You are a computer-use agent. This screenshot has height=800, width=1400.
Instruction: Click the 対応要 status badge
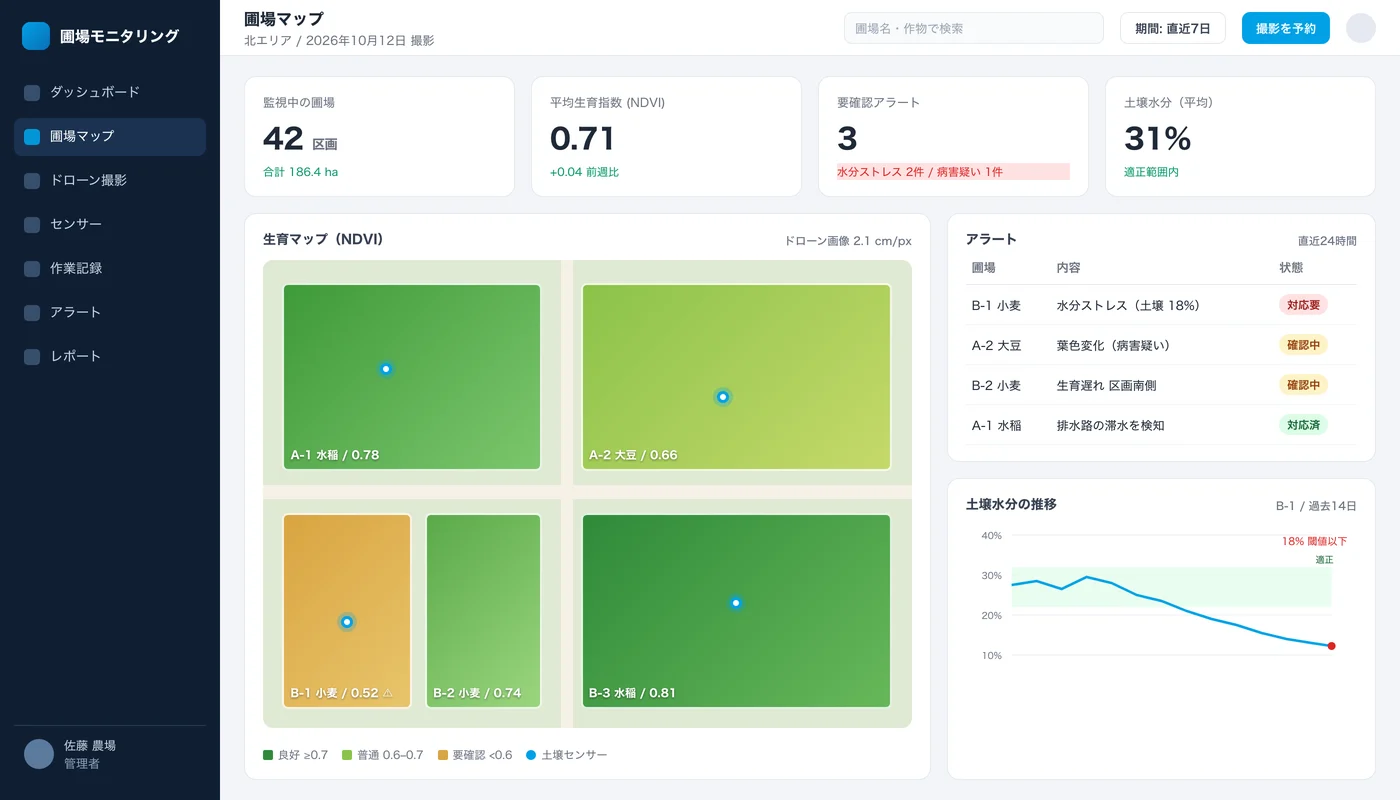(1303, 305)
